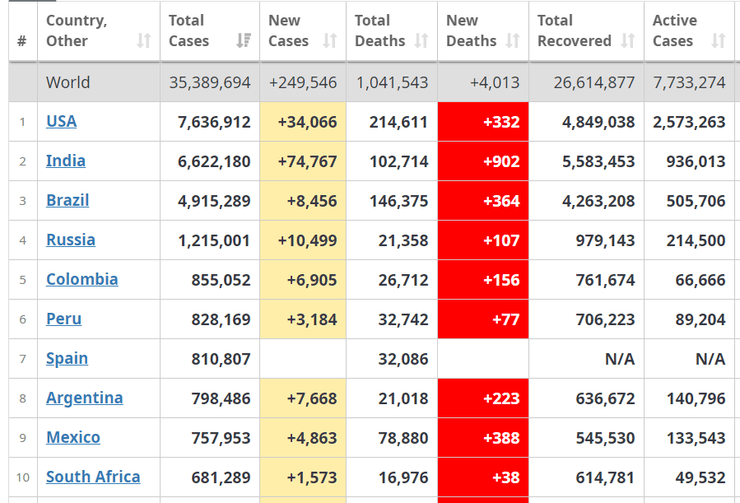The height and width of the screenshot is (503, 740).
Task: Select the Spain country link
Action: [x=67, y=358]
